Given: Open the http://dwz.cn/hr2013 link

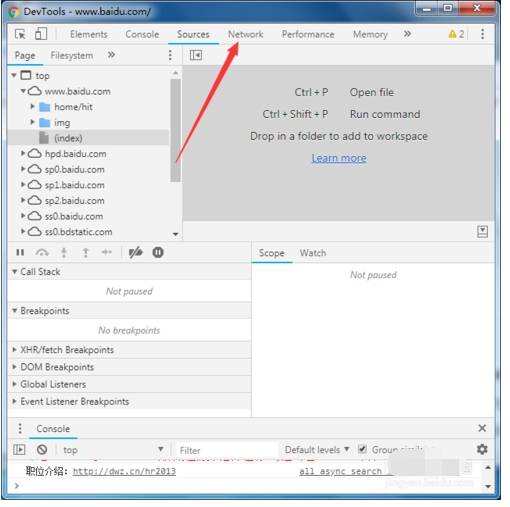Looking at the screenshot, I should [124, 471].
